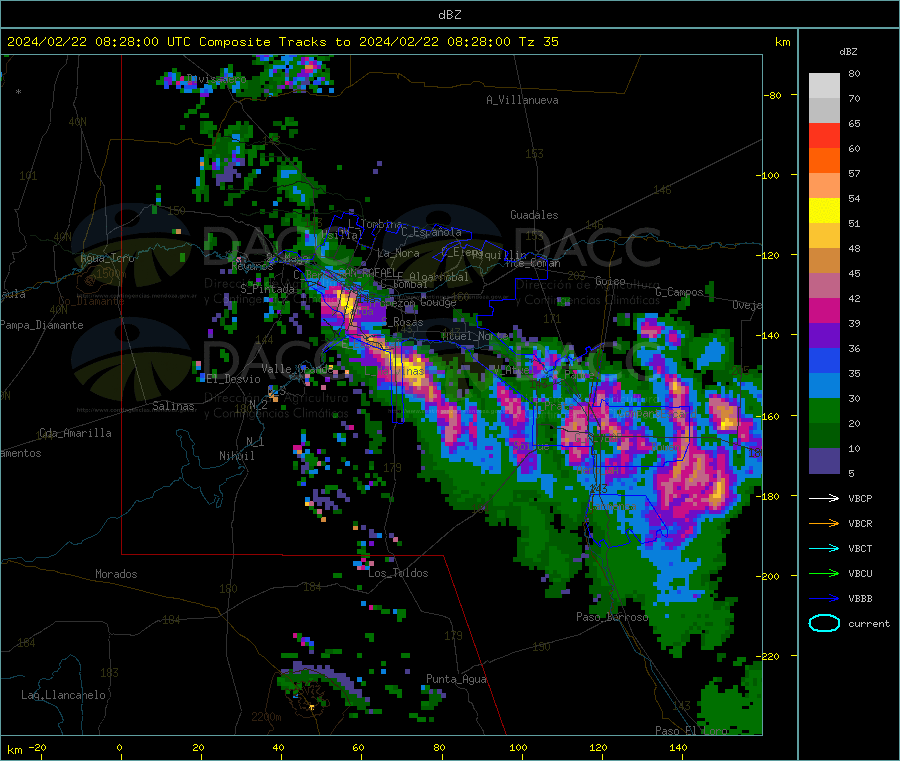The image size is (900, 761).
Task: Click the purple 36-39 dBZ swatch
Action: (x=824, y=336)
